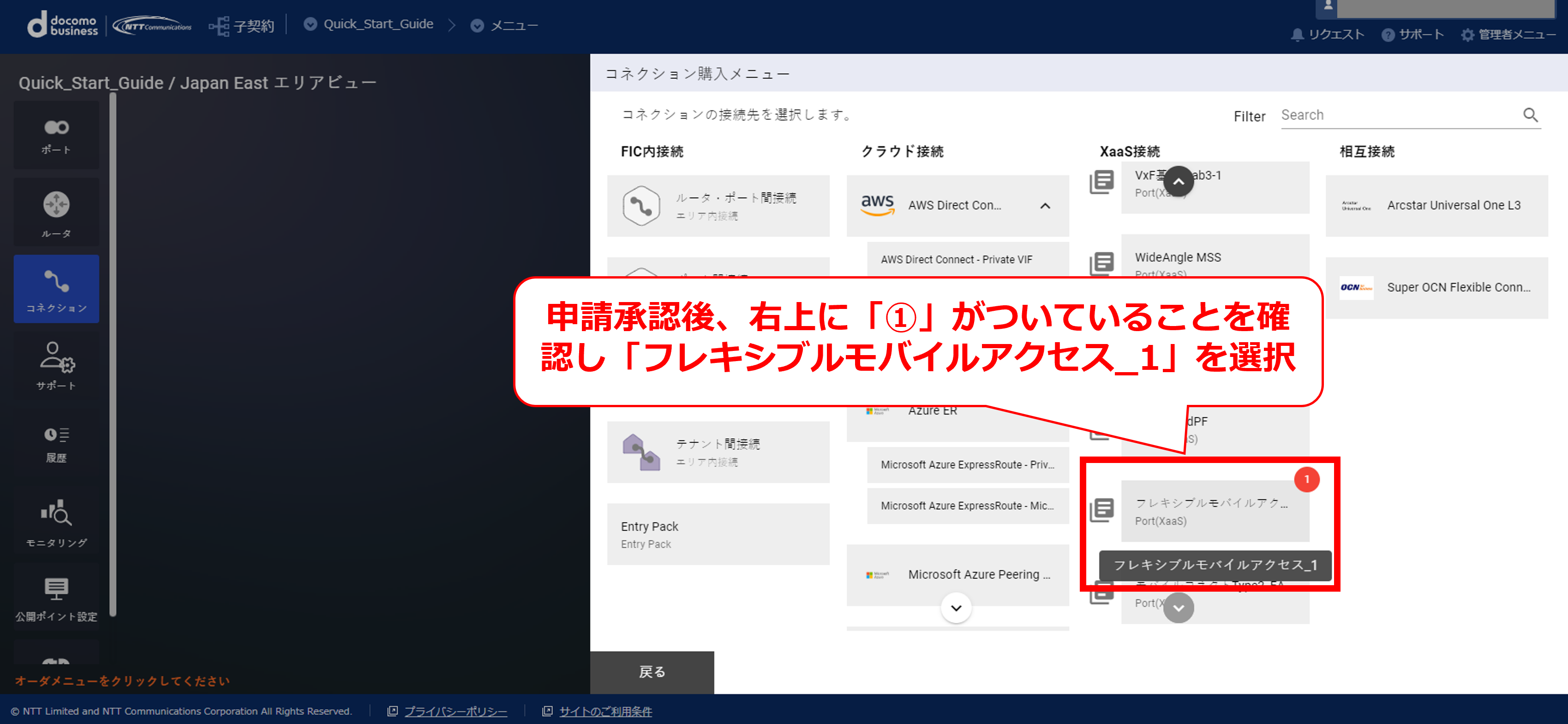Select the フレキシブルモバイルアク... Port(XaaS) card
This screenshot has width=1568, height=724.
point(1215,511)
